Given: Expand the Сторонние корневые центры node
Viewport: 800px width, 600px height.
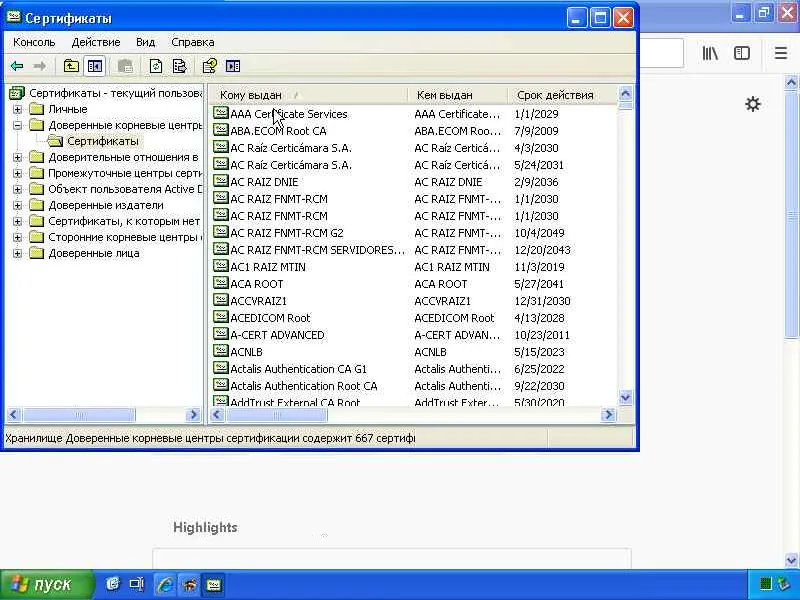Looking at the screenshot, I should (x=17, y=237).
